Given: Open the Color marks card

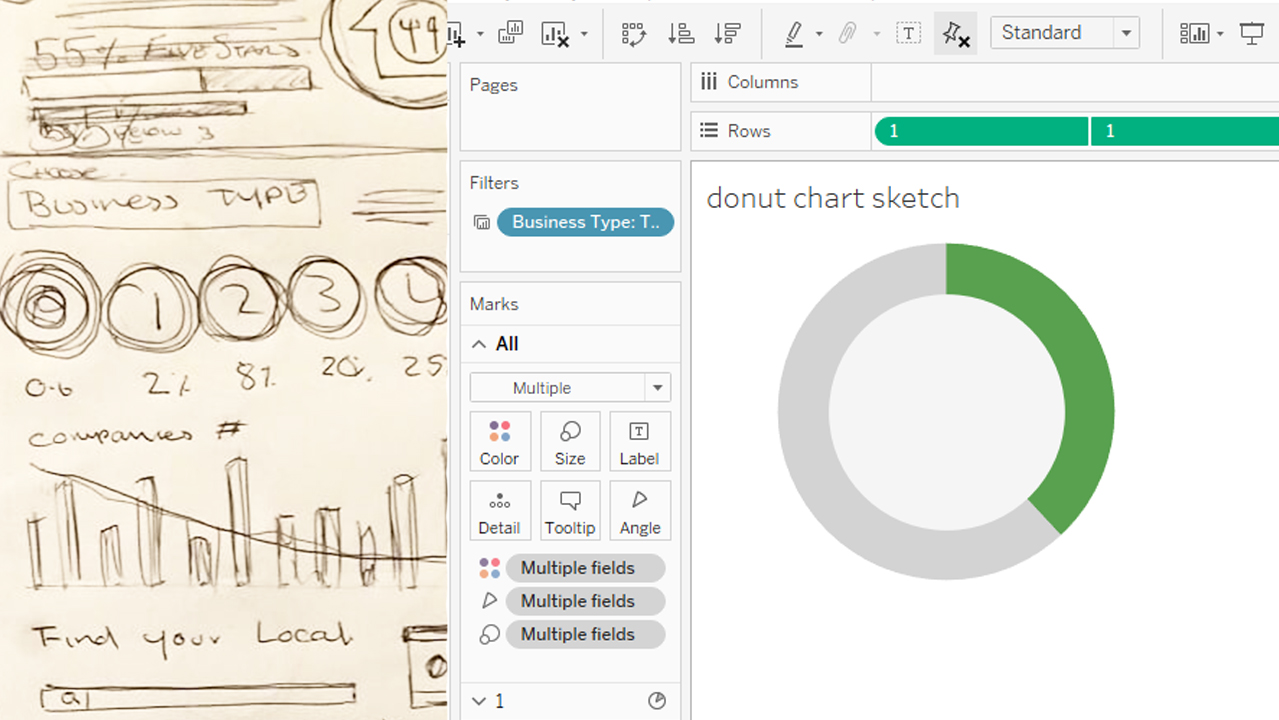Looking at the screenshot, I should coord(499,441).
